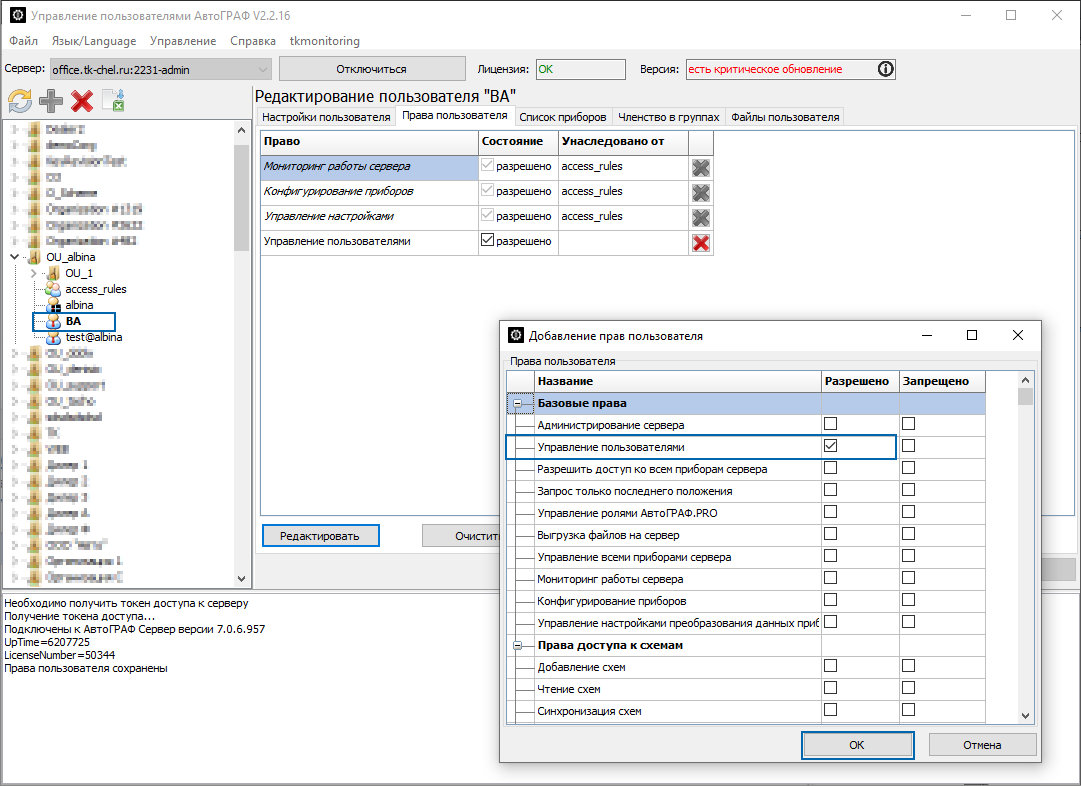Screen dimensions: 1081x786
Task: Click the export to Excel toolbar icon
Action: (113, 101)
